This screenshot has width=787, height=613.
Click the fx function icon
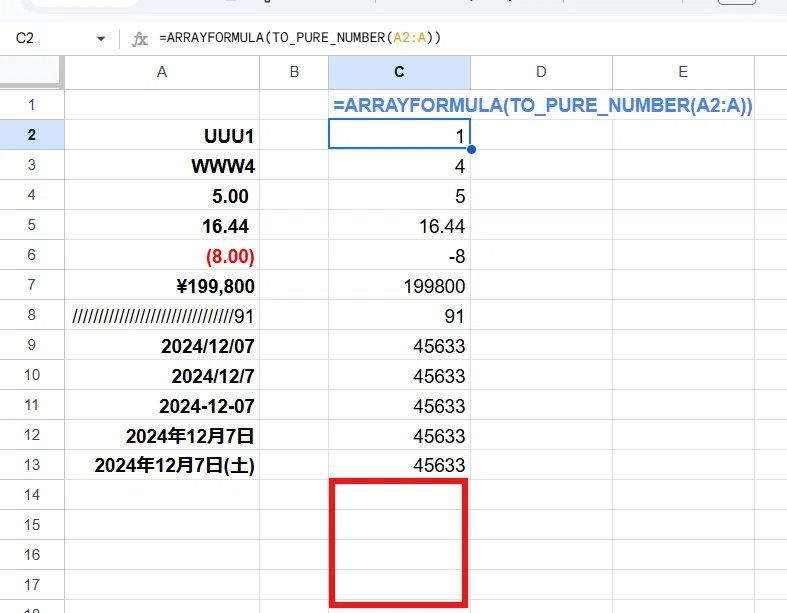click(140, 39)
